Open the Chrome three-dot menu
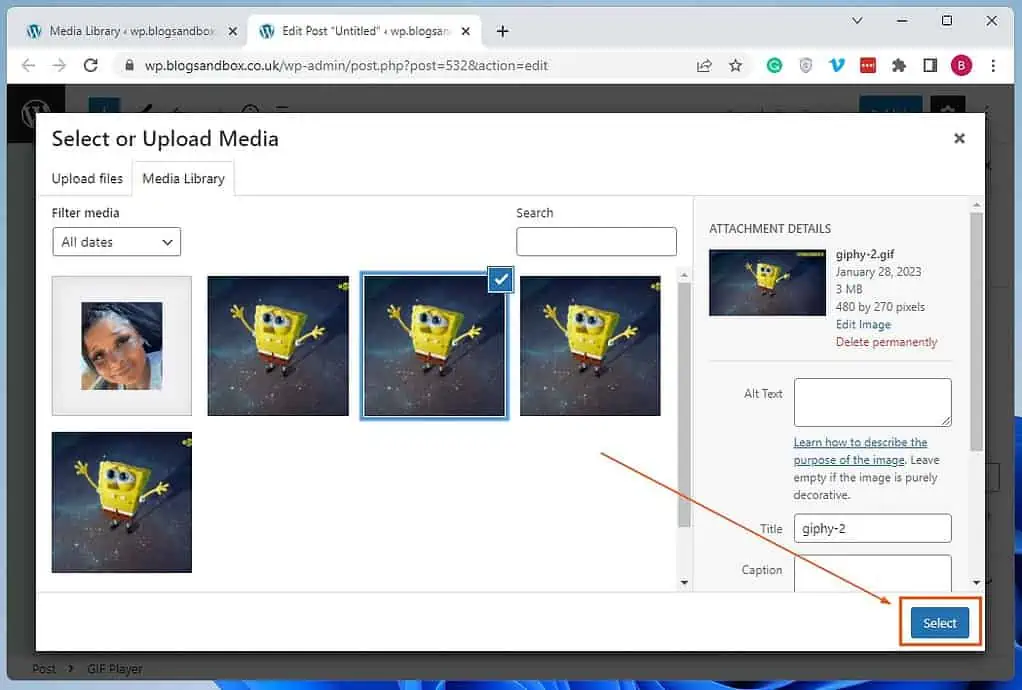This screenshot has width=1022, height=690. coord(993,64)
